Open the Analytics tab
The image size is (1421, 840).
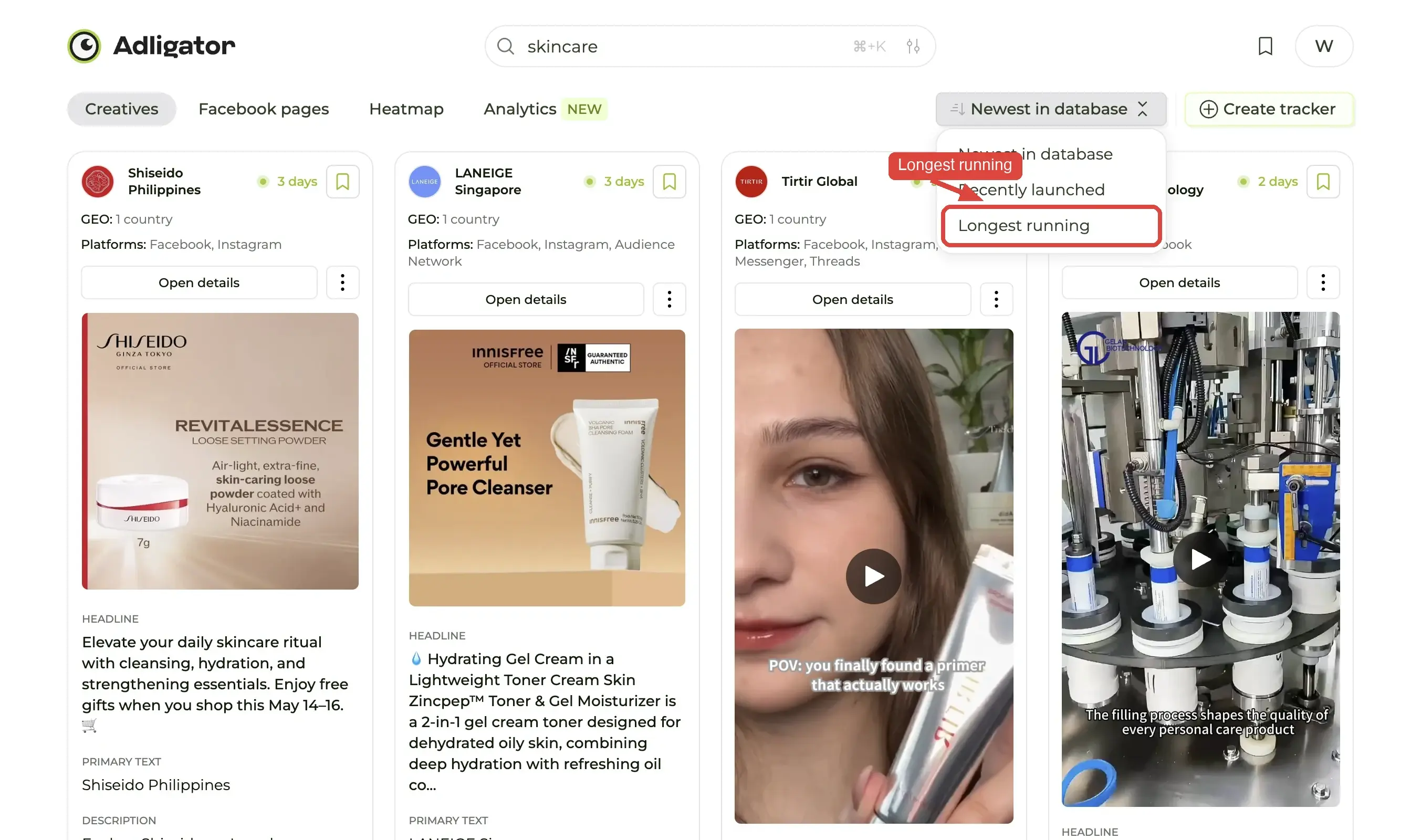coord(520,109)
